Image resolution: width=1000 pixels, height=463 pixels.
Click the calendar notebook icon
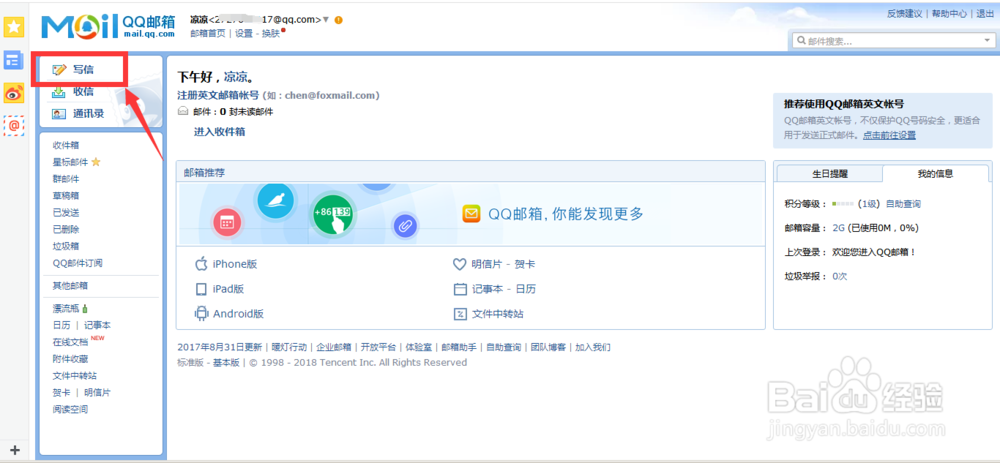point(460,289)
